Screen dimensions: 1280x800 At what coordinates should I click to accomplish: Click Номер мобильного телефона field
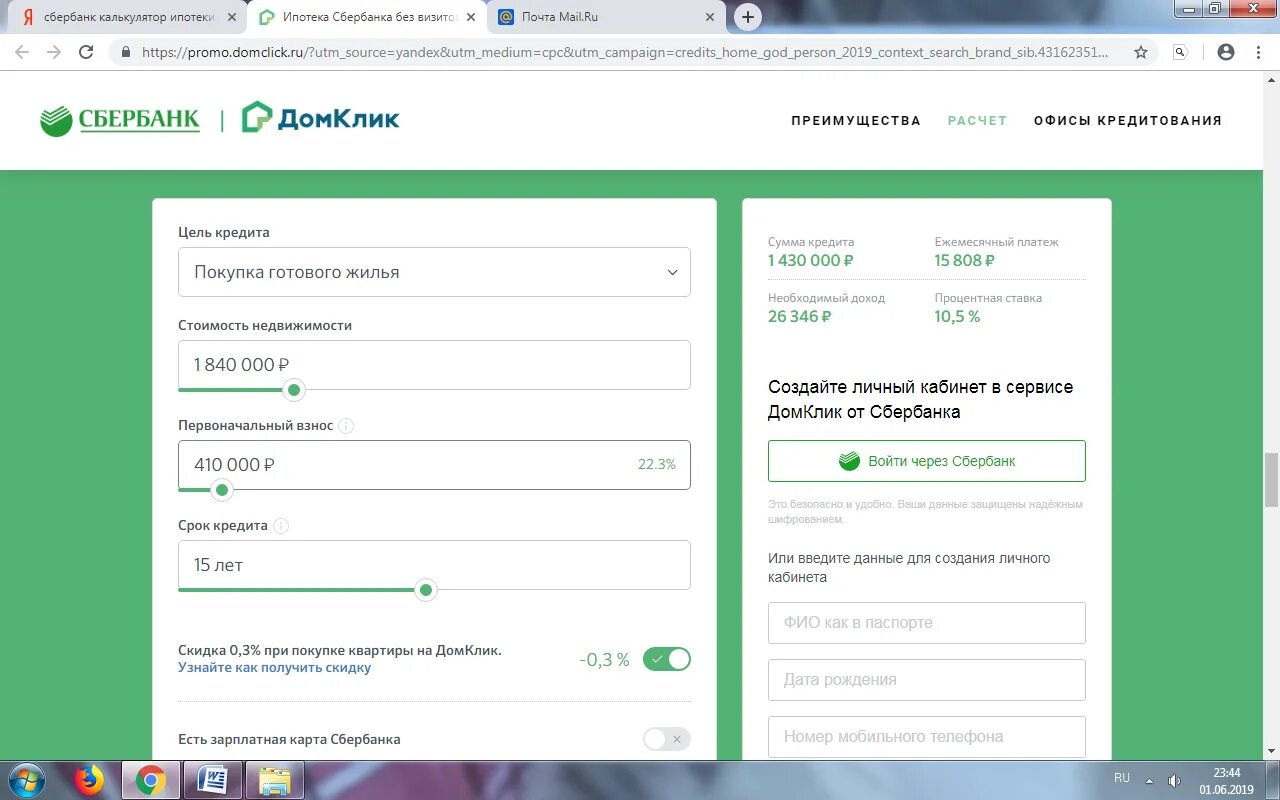click(x=927, y=737)
